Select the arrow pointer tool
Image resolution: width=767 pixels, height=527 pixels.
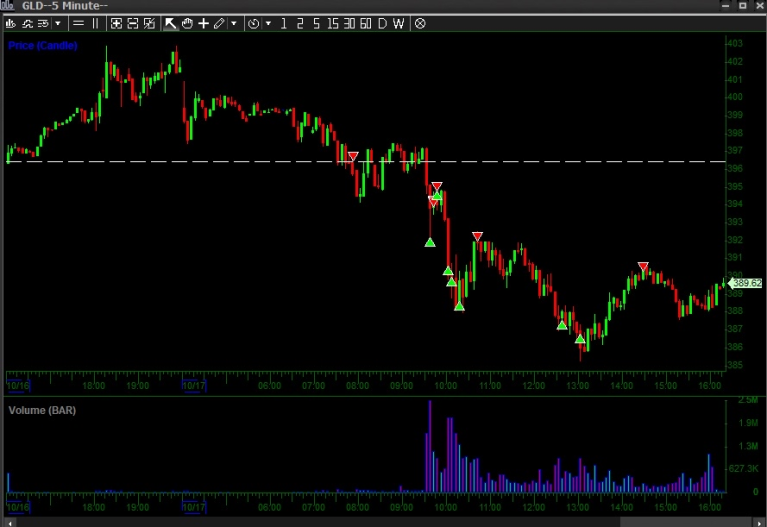170,23
